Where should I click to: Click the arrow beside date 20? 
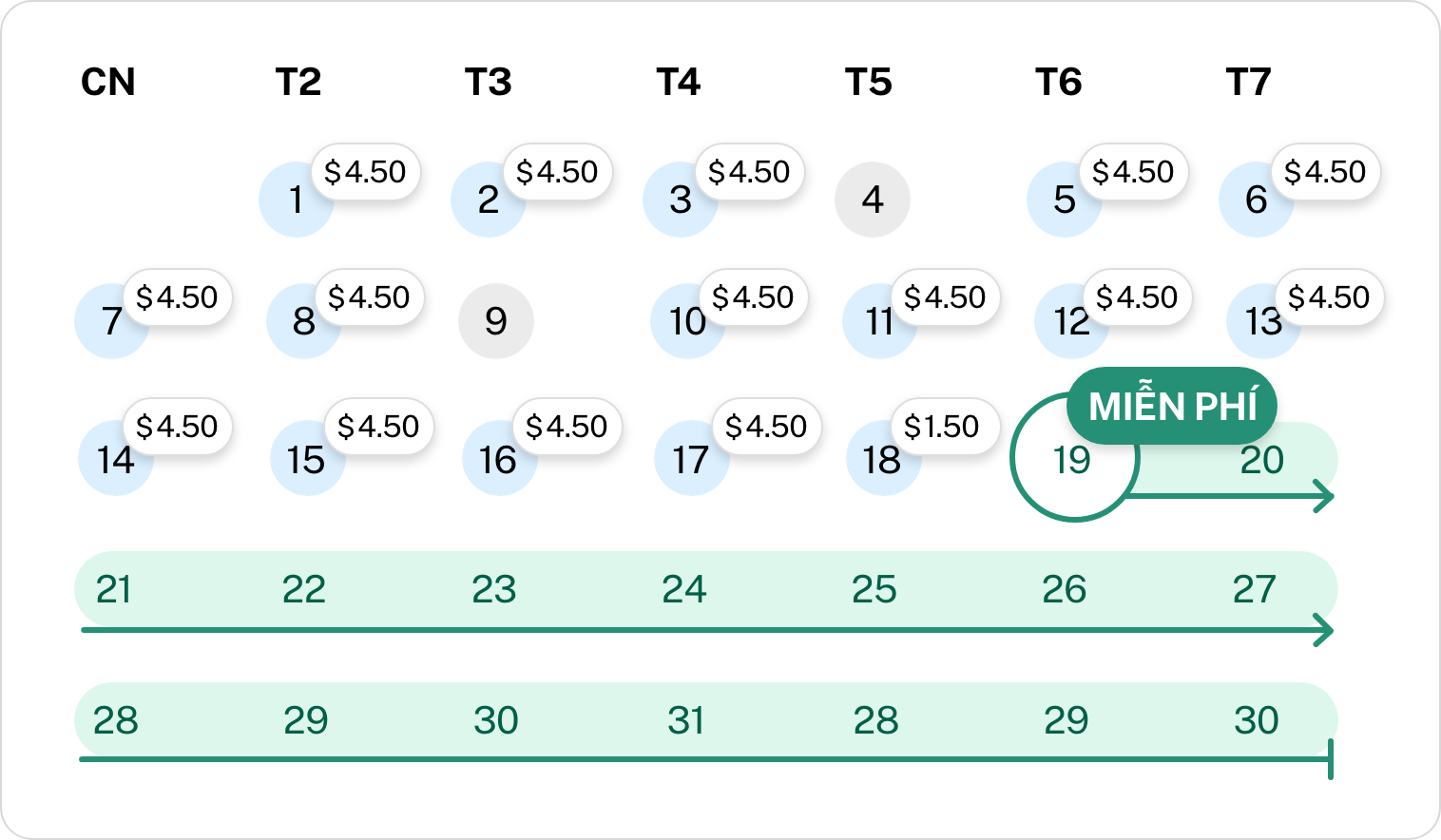pos(1319,494)
